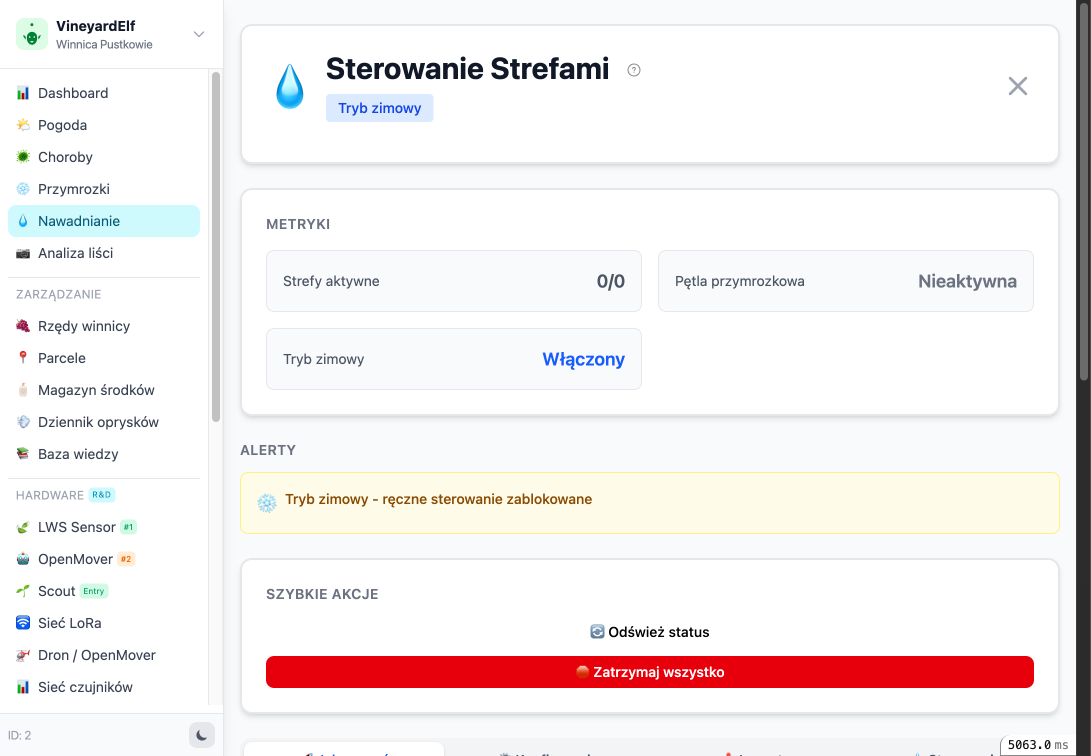Open the help question-mark next to the title
This screenshot has height=756, width=1091.
coord(633,68)
